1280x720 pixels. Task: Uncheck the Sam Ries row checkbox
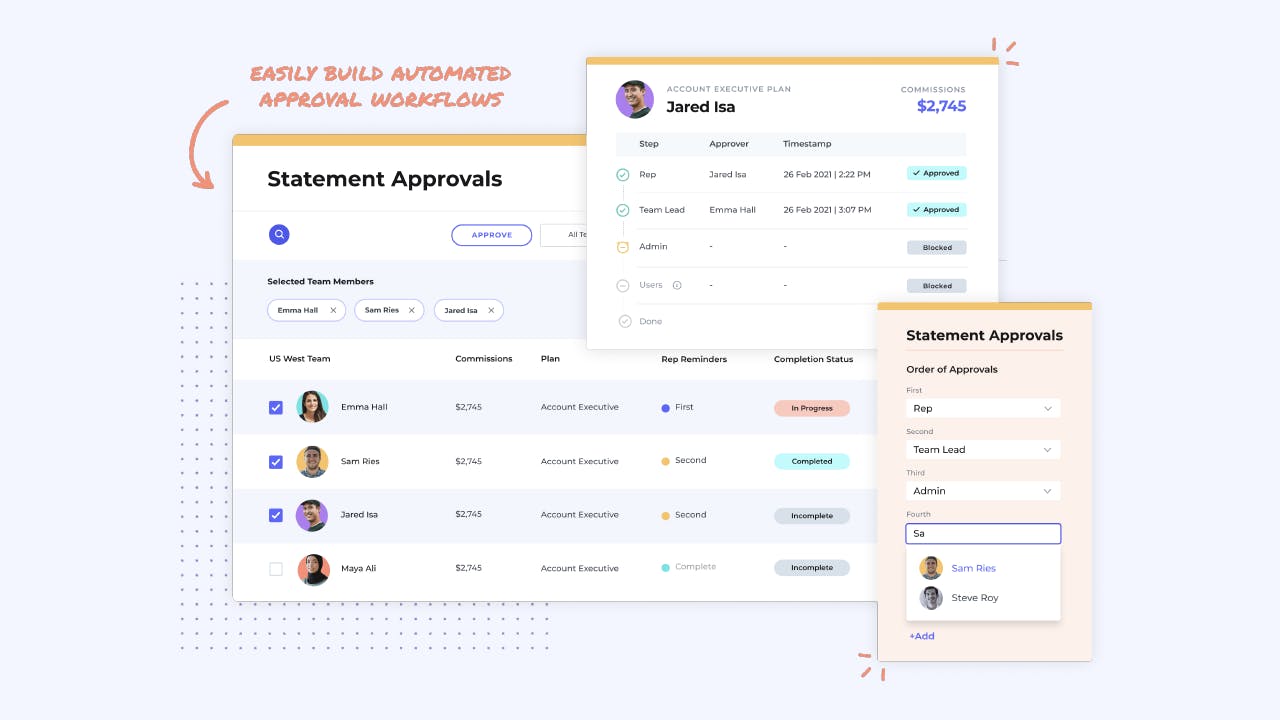(x=276, y=462)
